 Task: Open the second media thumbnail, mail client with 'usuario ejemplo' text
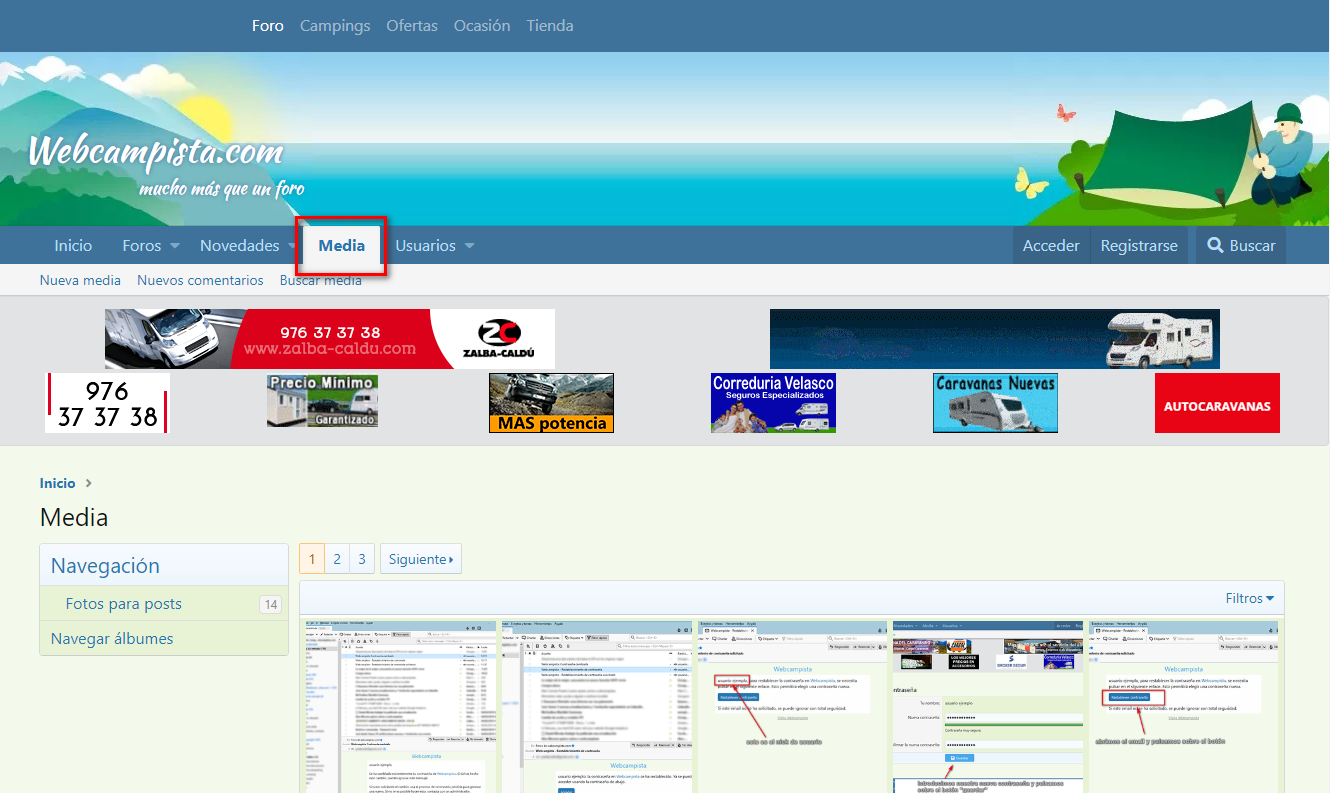[x=595, y=706]
